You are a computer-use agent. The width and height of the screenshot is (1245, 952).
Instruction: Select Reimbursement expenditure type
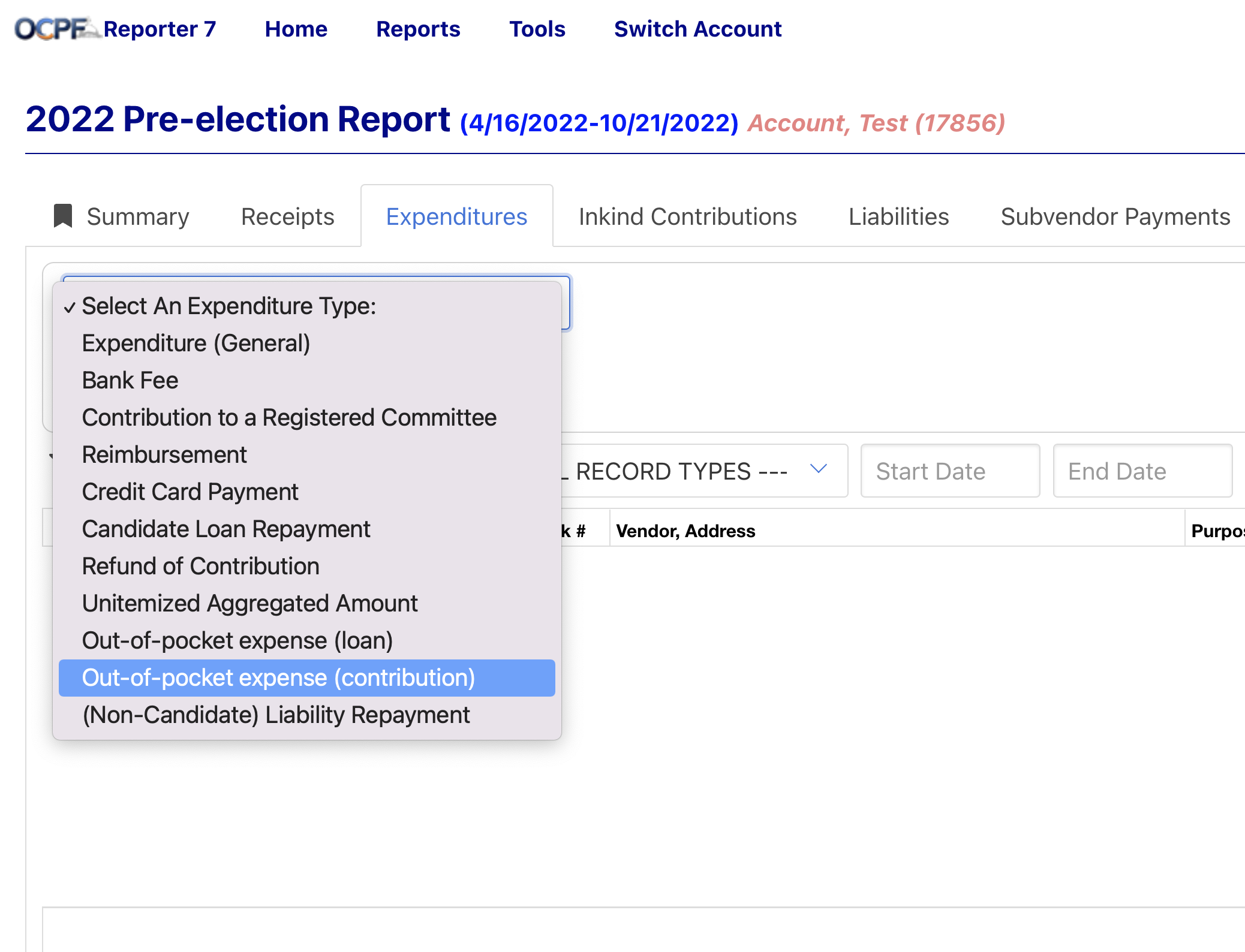[164, 455]
